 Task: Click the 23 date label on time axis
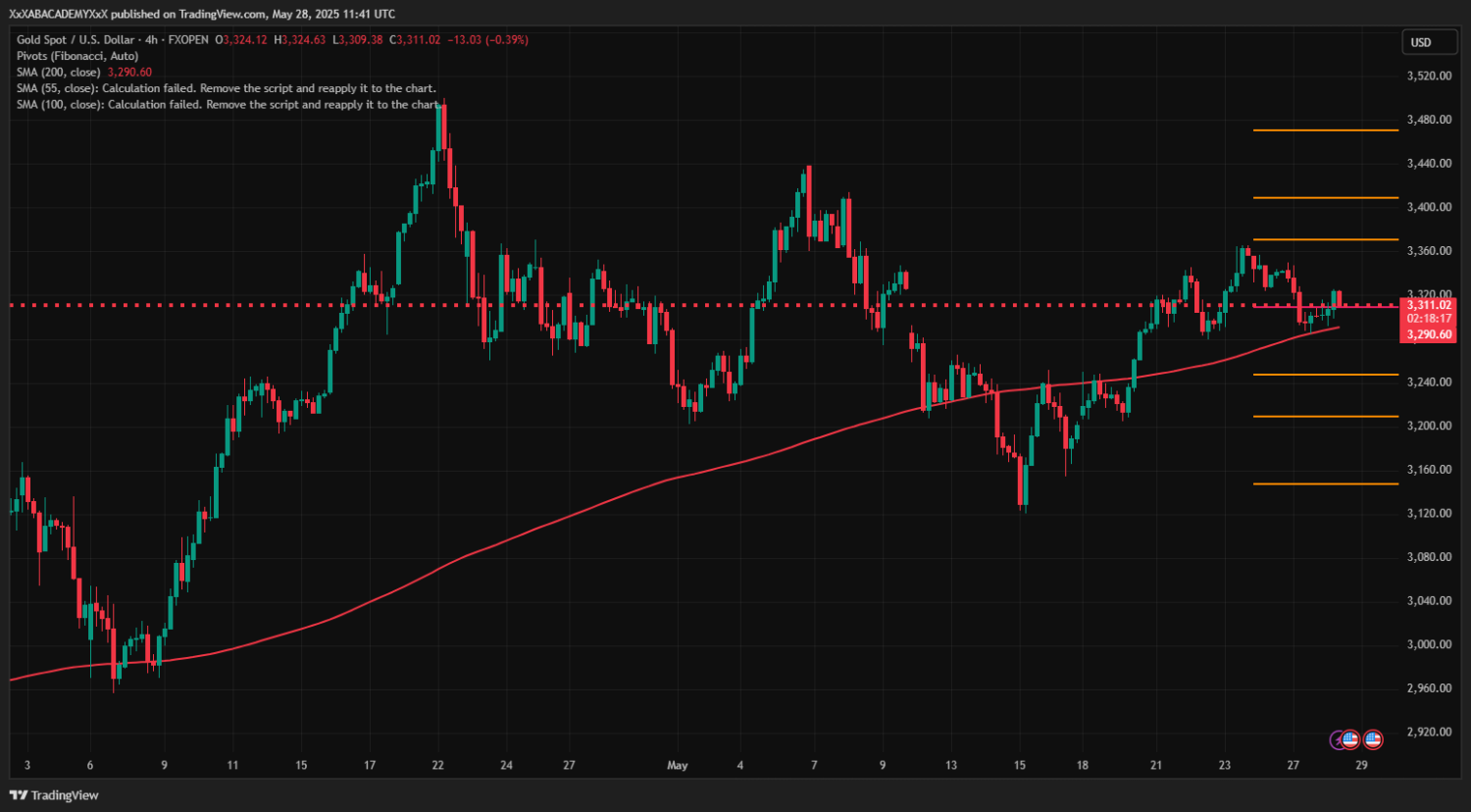(x=1225, y=766)
